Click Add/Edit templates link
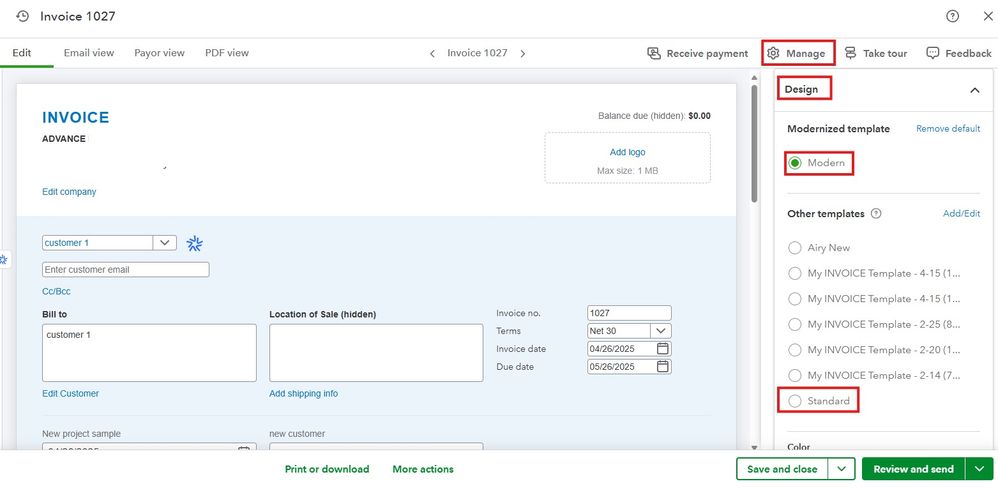 (x=962, y=214)
